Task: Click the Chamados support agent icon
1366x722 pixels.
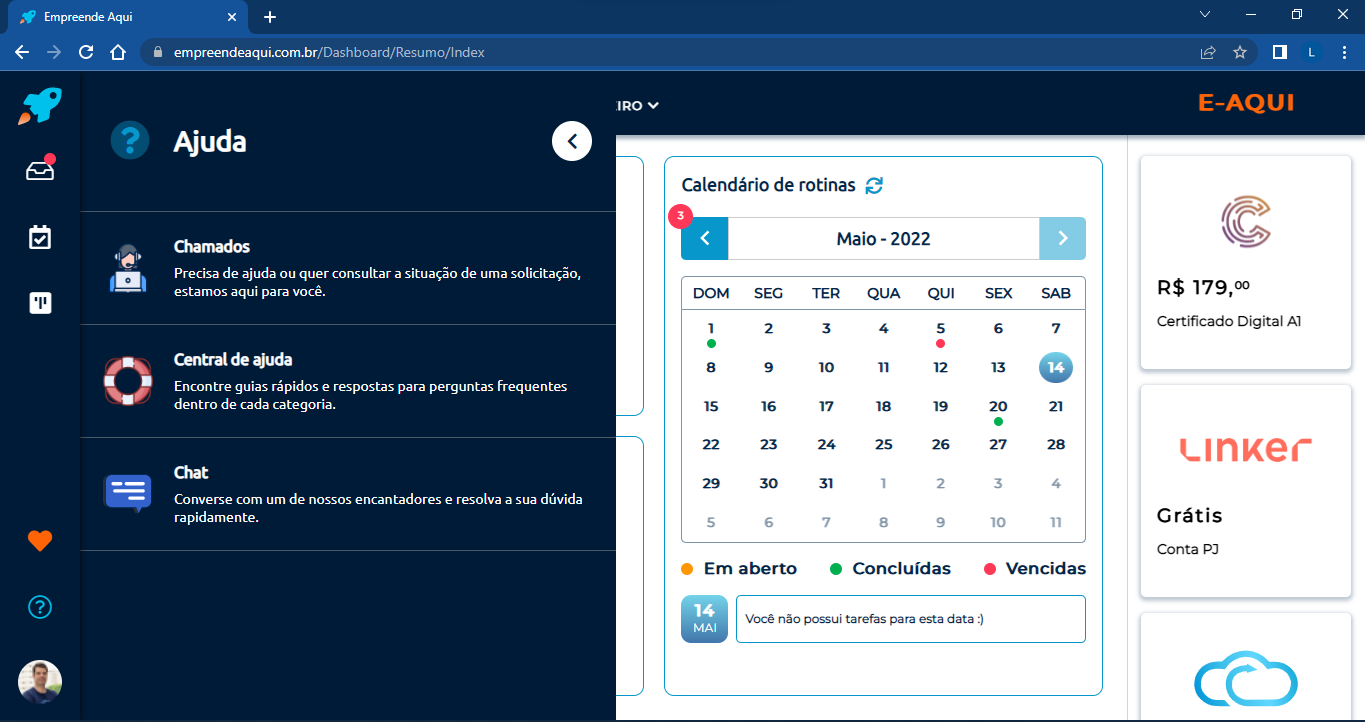Action: tap(128, 268)
